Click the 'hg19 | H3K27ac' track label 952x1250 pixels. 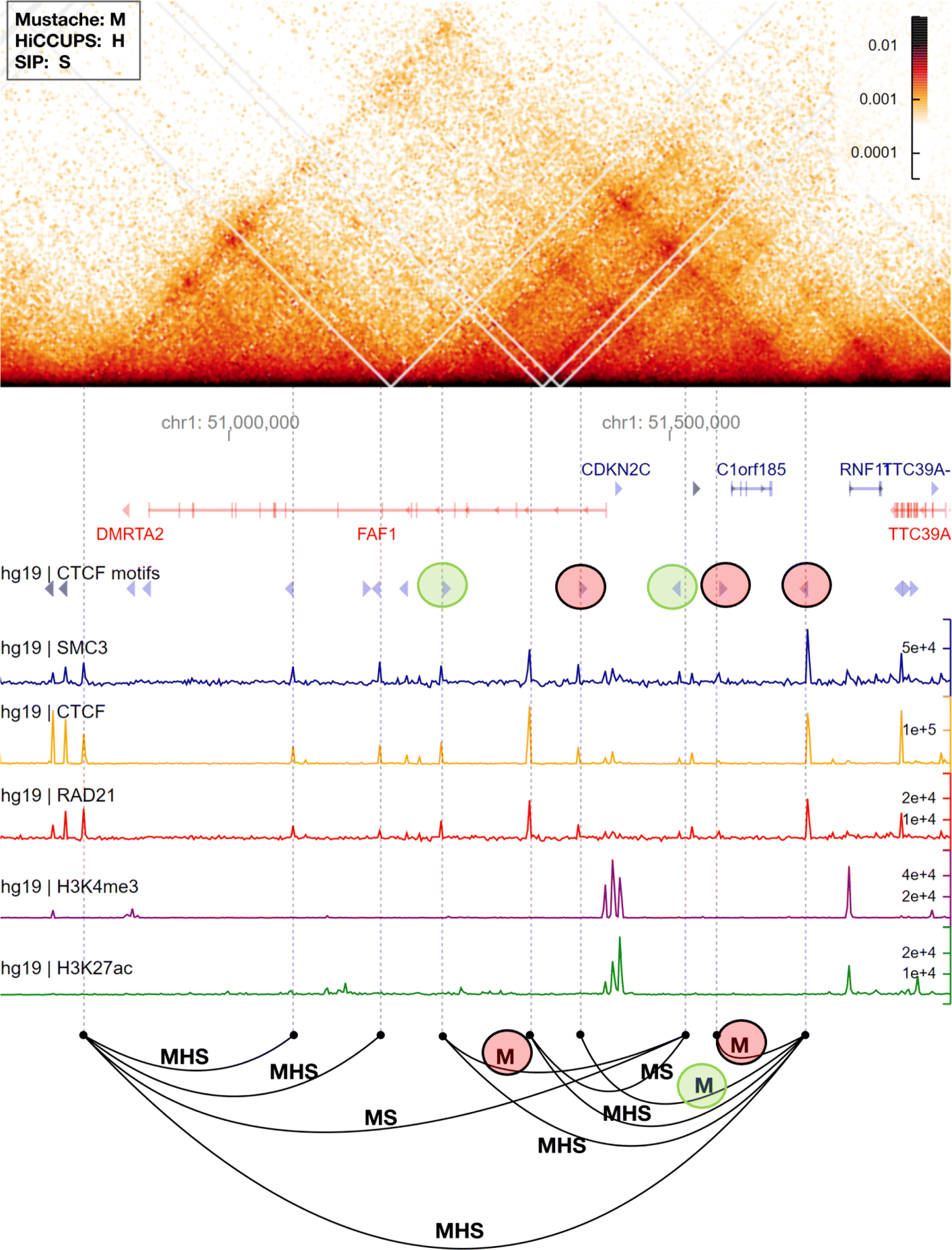point(67,968)
